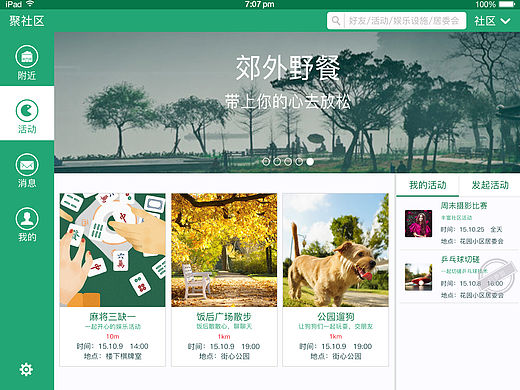Open the dog walking activity image
Screen dimensions: 520x390
(336, 250)
